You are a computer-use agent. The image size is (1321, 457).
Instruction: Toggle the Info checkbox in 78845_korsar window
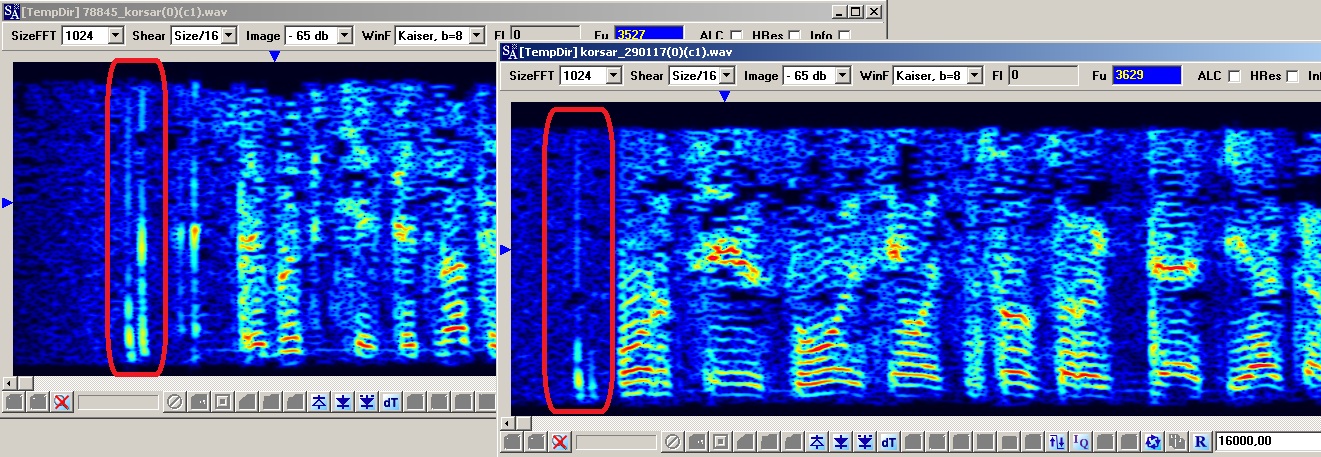pos(845,36)
